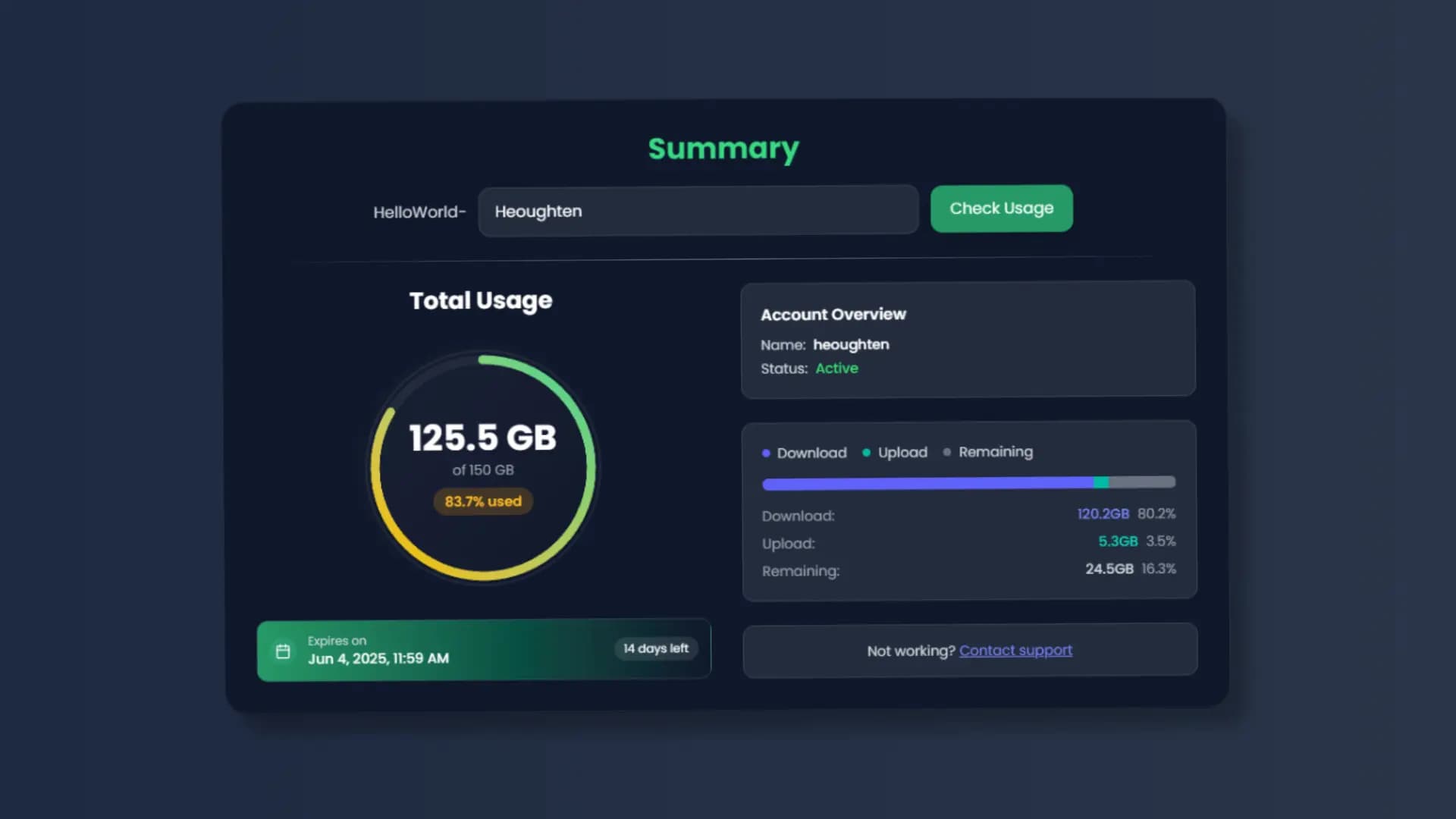Image resolution: width=1456 pixels, height=819 pixels.
Task: Click the 14 days left badge
Action: tap(655, 648)
